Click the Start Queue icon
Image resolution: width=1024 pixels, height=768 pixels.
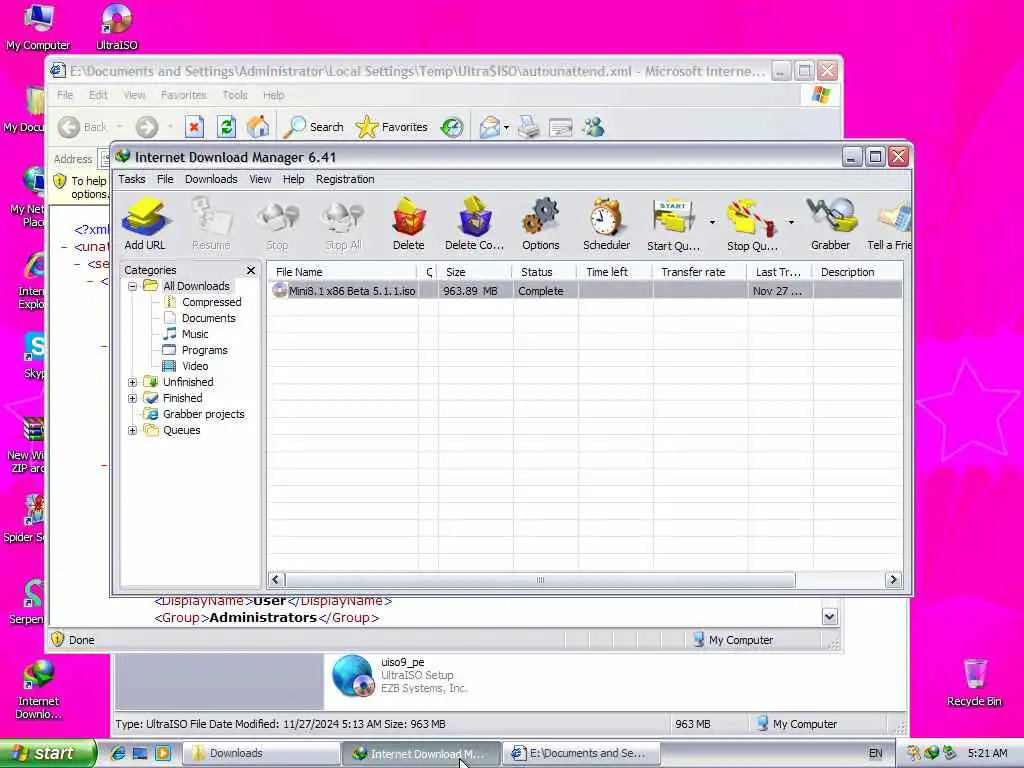click(673, 224)
